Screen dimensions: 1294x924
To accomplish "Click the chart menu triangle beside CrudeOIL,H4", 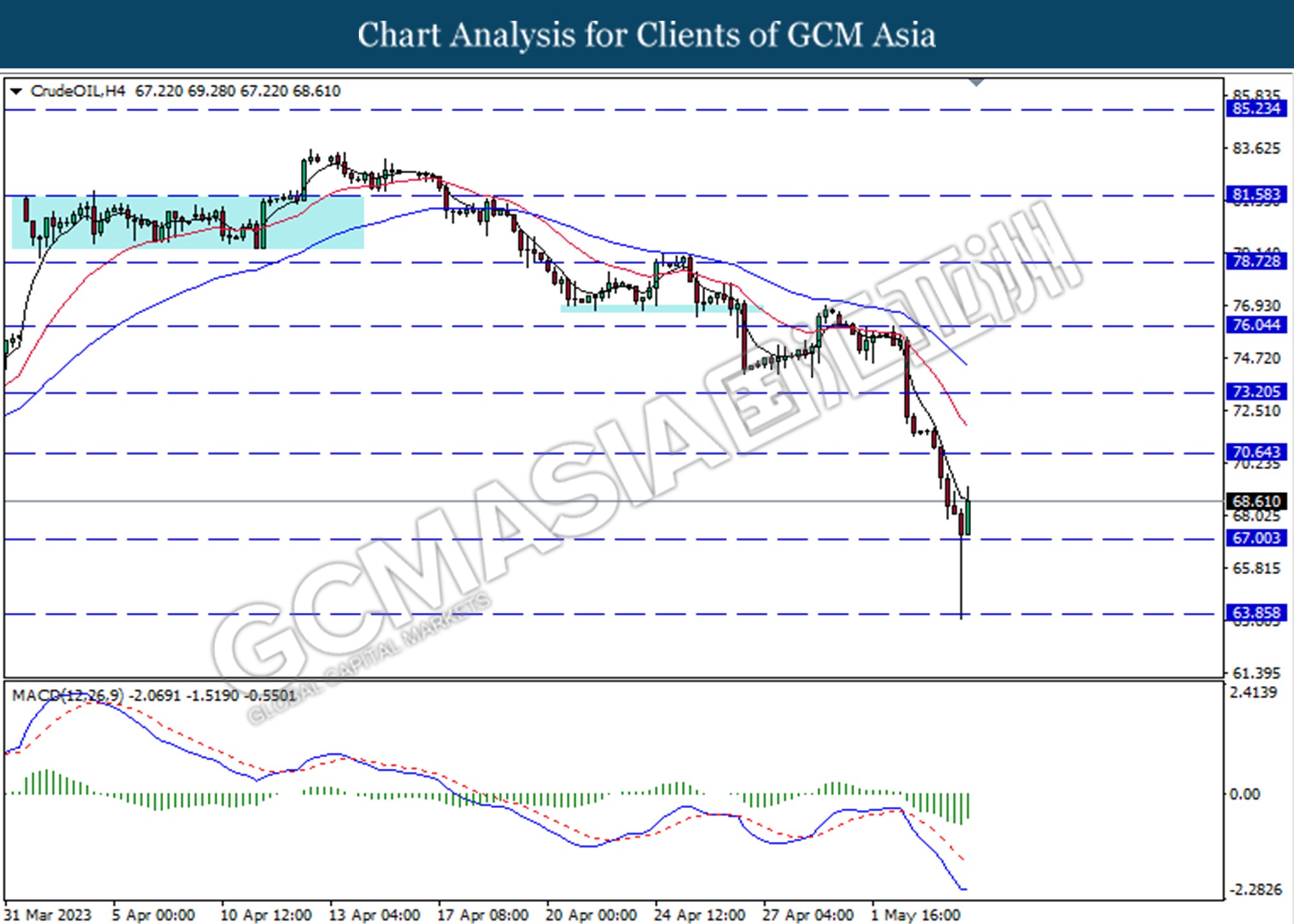I will [16, 91].
